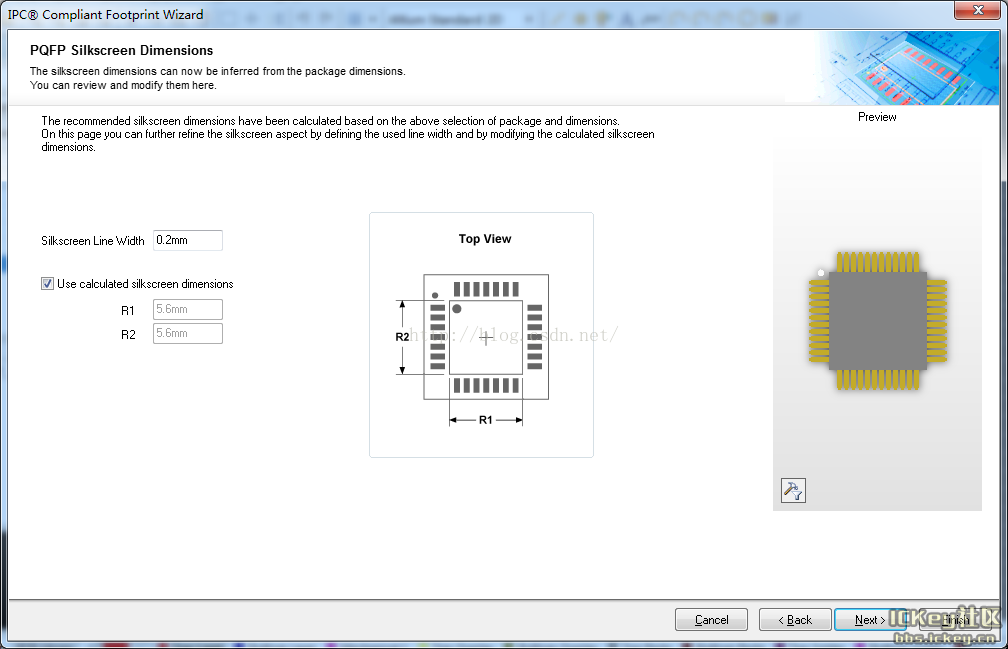This screenshot has height=649, width=1008.
Task: Uncheck Use calculated silkscreen dimensions
Action: (x=47, y=284)
